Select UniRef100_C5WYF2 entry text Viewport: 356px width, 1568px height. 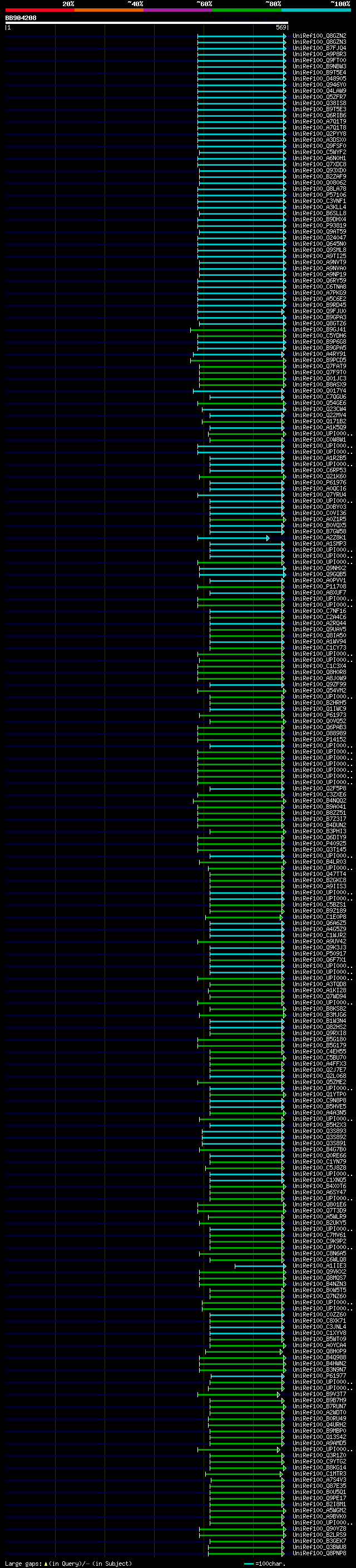click(x=319, y=152)
